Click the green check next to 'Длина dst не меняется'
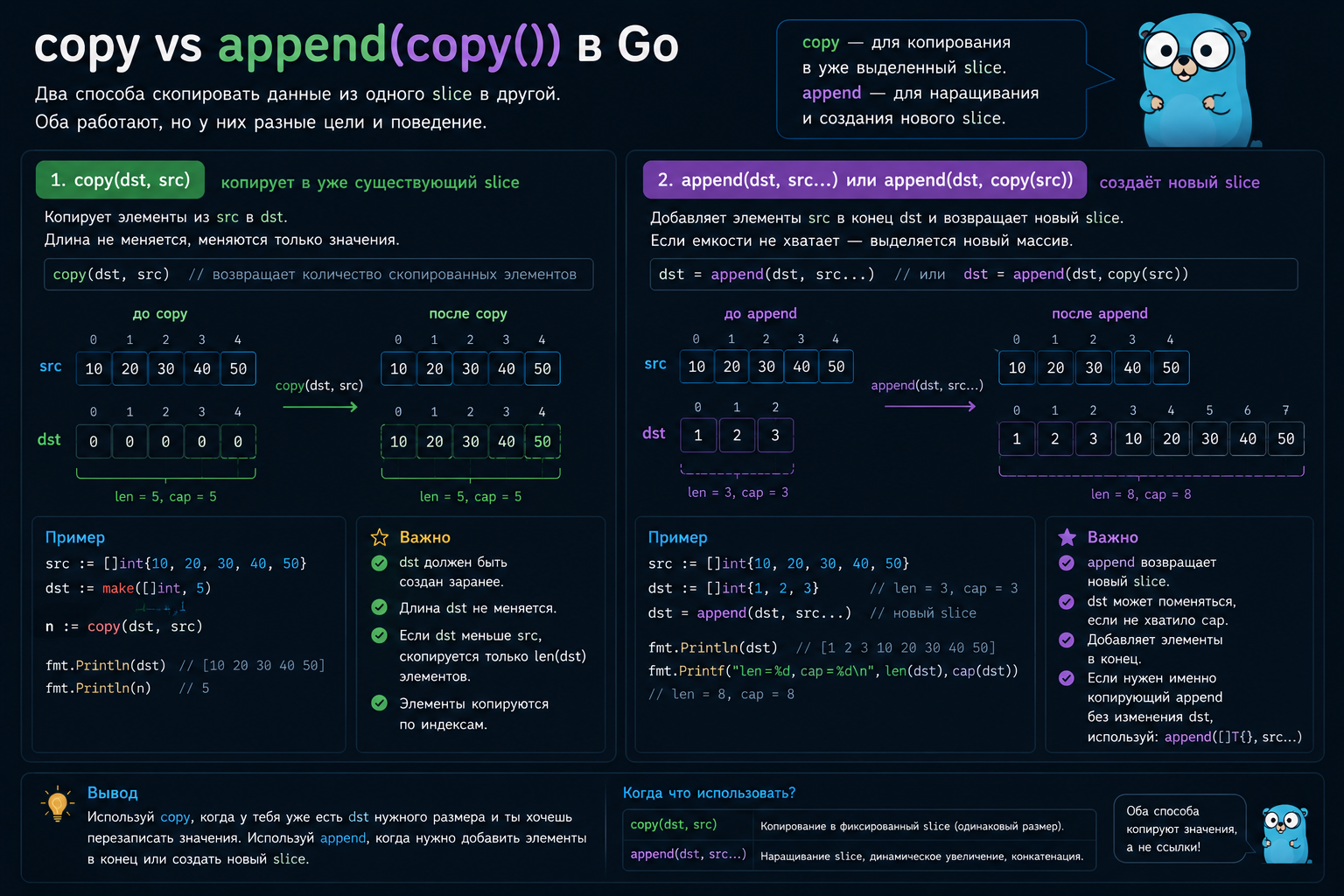Viewport: 1344px width, 896px height. click(380, 607)
